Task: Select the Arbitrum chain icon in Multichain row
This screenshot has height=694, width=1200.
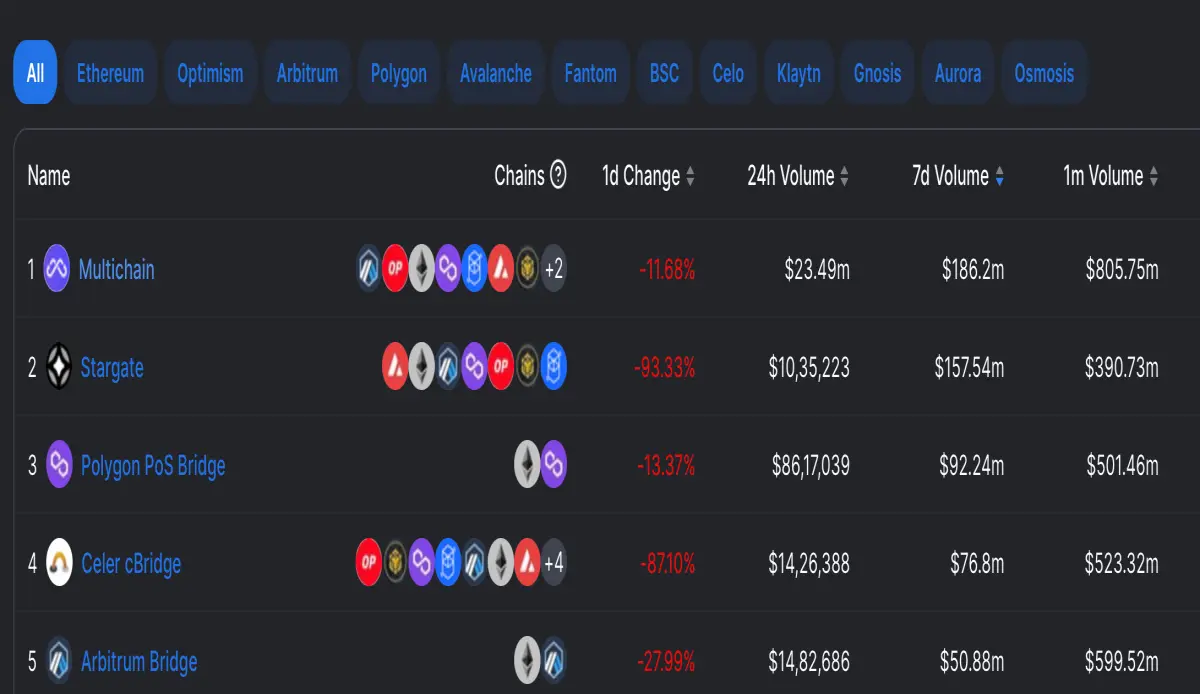Action: pyautogui.click(x=370, y=270)
